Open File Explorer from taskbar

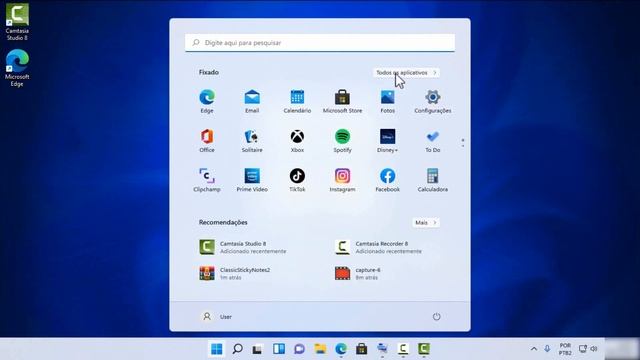pyautogui.click(x=320, y=349)
